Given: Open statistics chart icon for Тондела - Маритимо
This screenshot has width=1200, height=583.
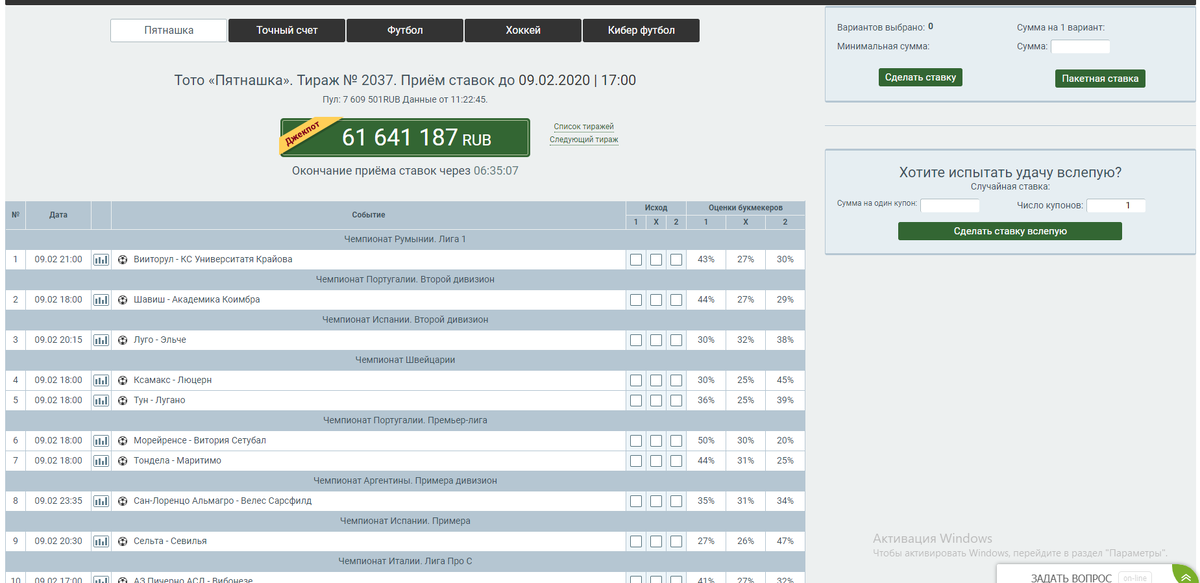Looking at the screenshot, I should click(x=101, y=460).
